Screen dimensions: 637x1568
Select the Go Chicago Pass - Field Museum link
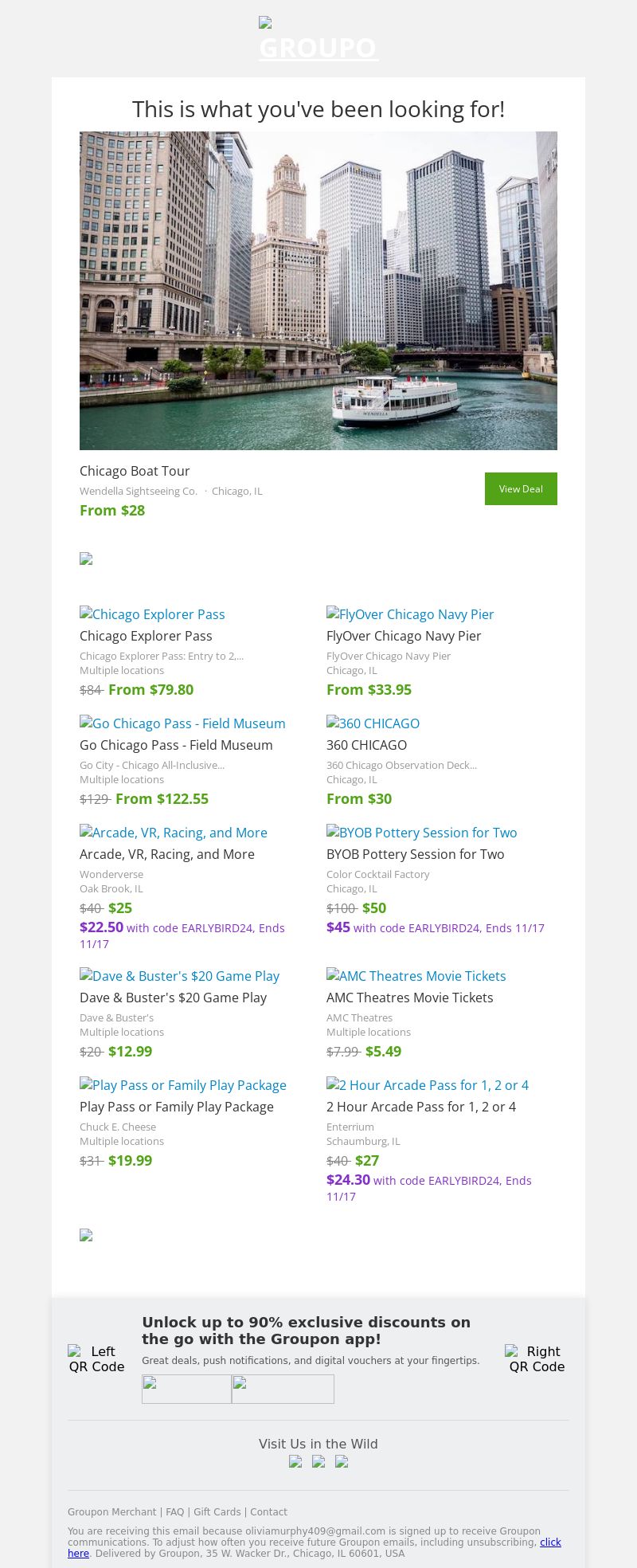pyautogui.click(x=182, y=723)
